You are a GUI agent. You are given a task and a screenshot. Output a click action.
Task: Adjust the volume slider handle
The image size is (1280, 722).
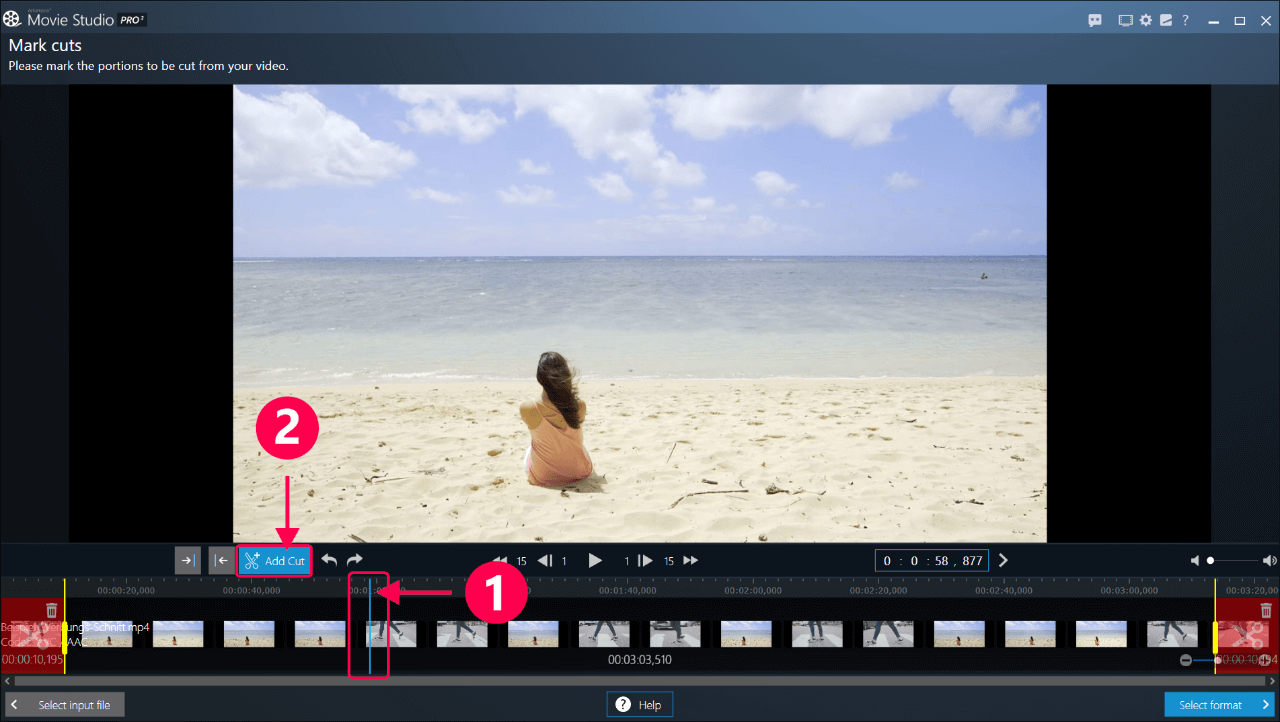coord(1210,561)
